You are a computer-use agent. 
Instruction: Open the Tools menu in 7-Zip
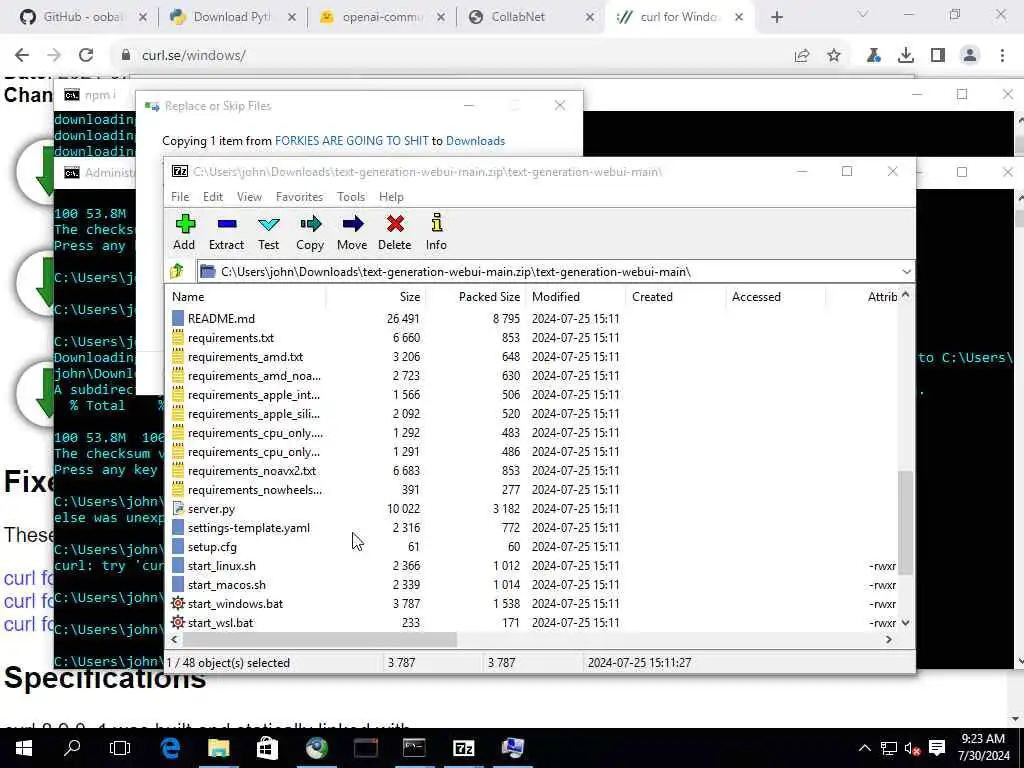tap(351, 197)
